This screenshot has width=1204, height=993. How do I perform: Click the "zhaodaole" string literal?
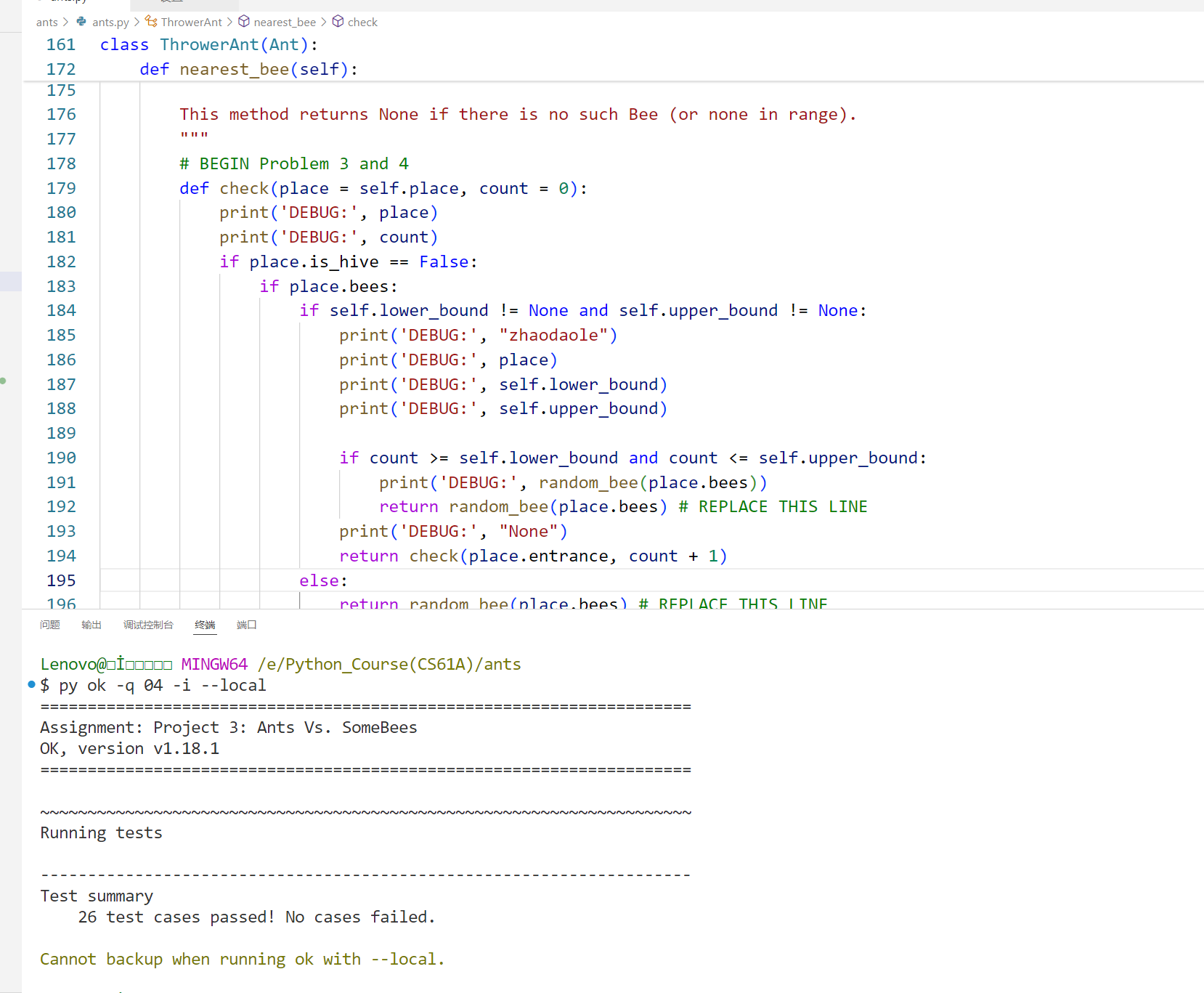tap(553, 336)
